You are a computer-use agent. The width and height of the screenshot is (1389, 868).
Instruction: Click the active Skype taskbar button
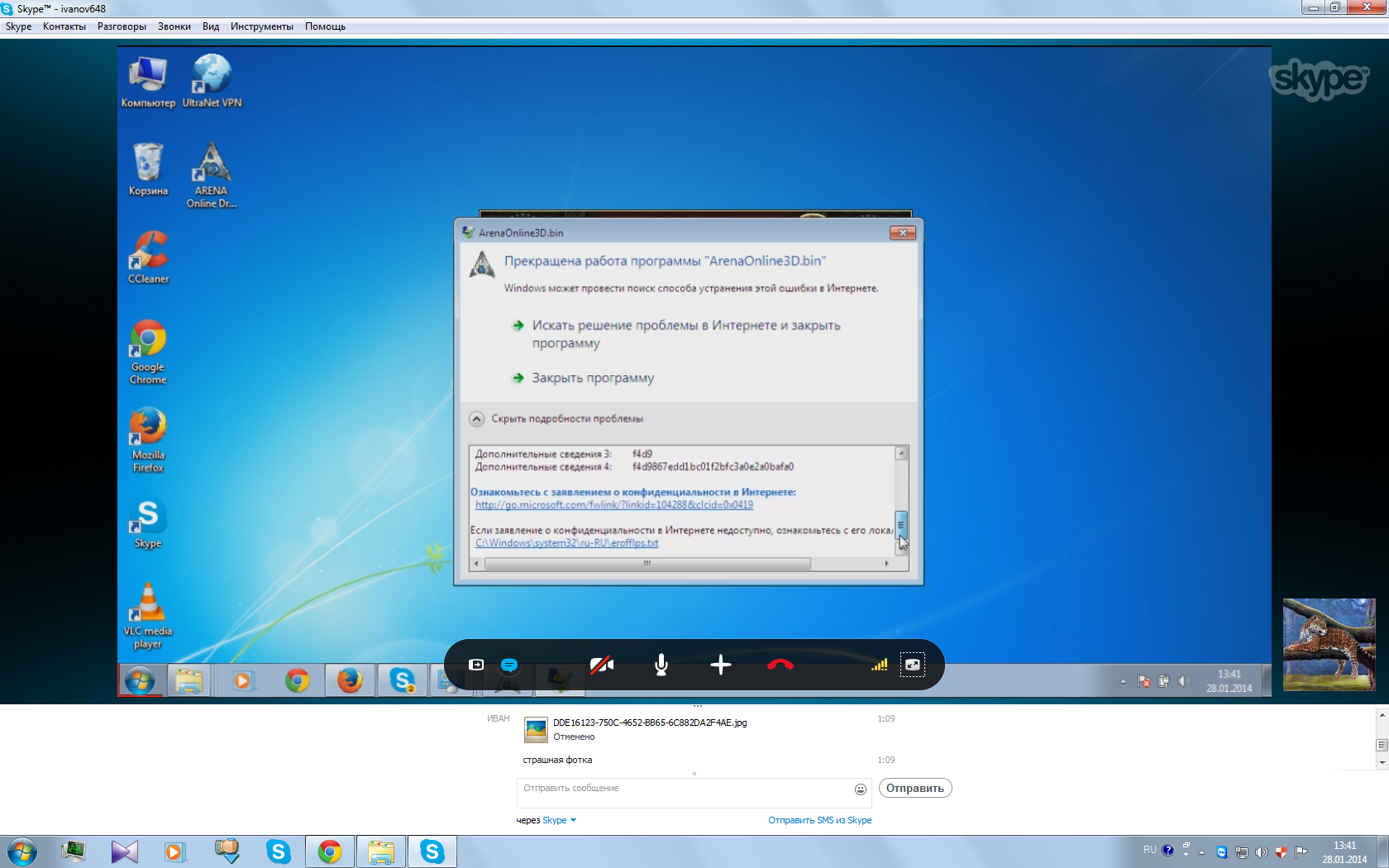[x=432, y=851]
